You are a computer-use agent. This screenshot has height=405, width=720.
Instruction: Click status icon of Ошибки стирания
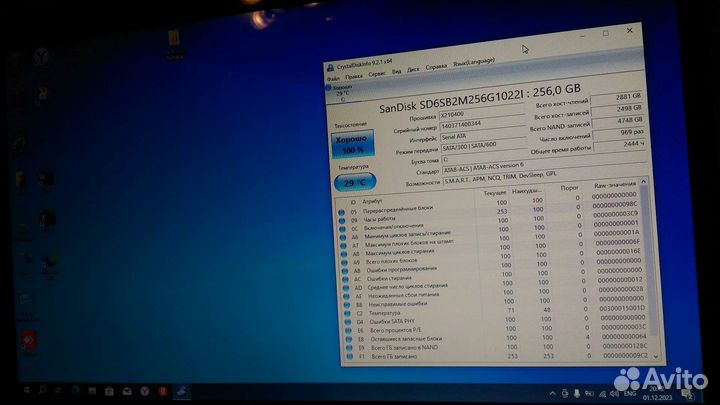[x=345, y=279]
